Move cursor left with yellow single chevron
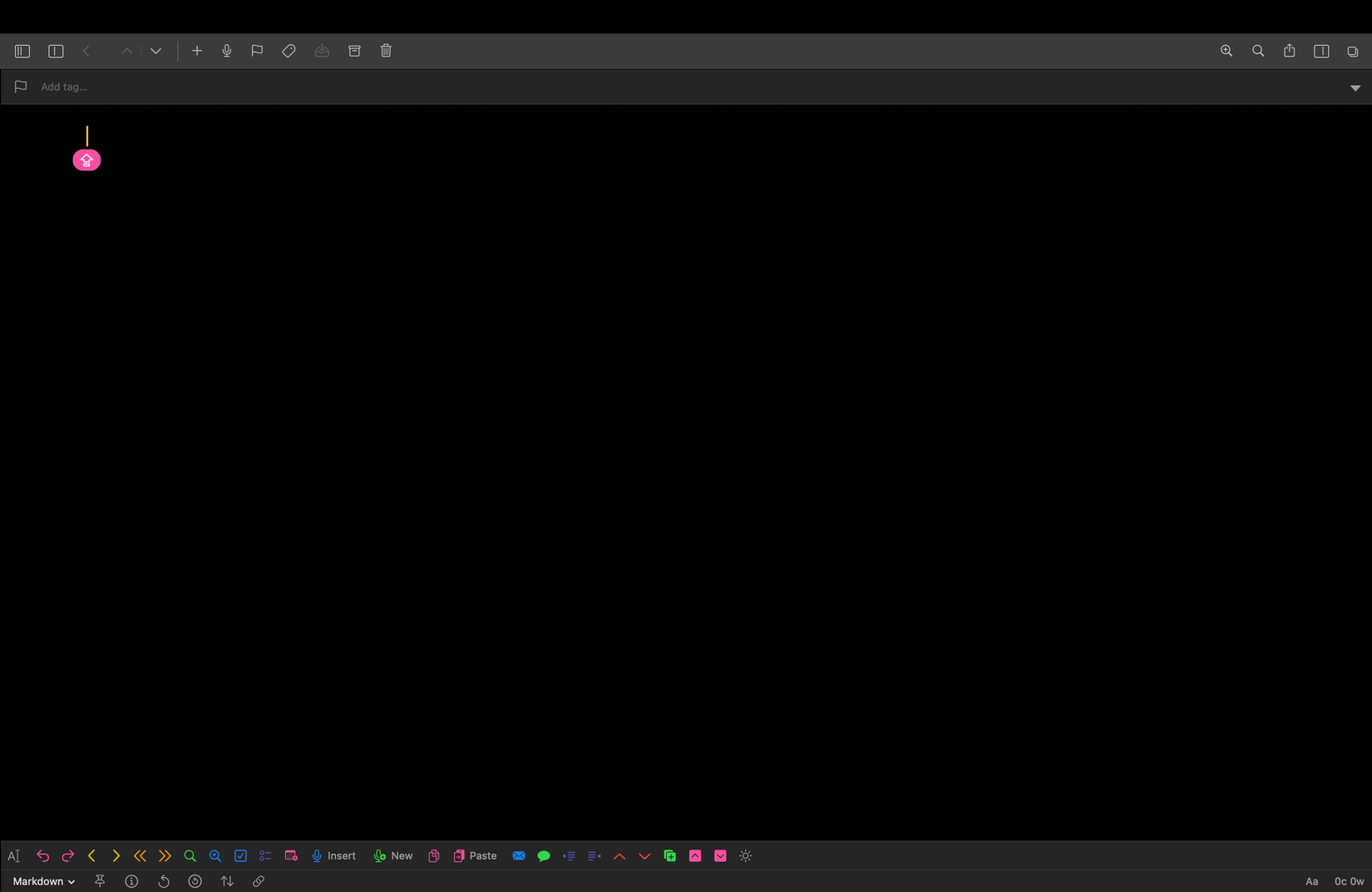Viewport: 1372px width, 892px height. [x=91, y=855]
